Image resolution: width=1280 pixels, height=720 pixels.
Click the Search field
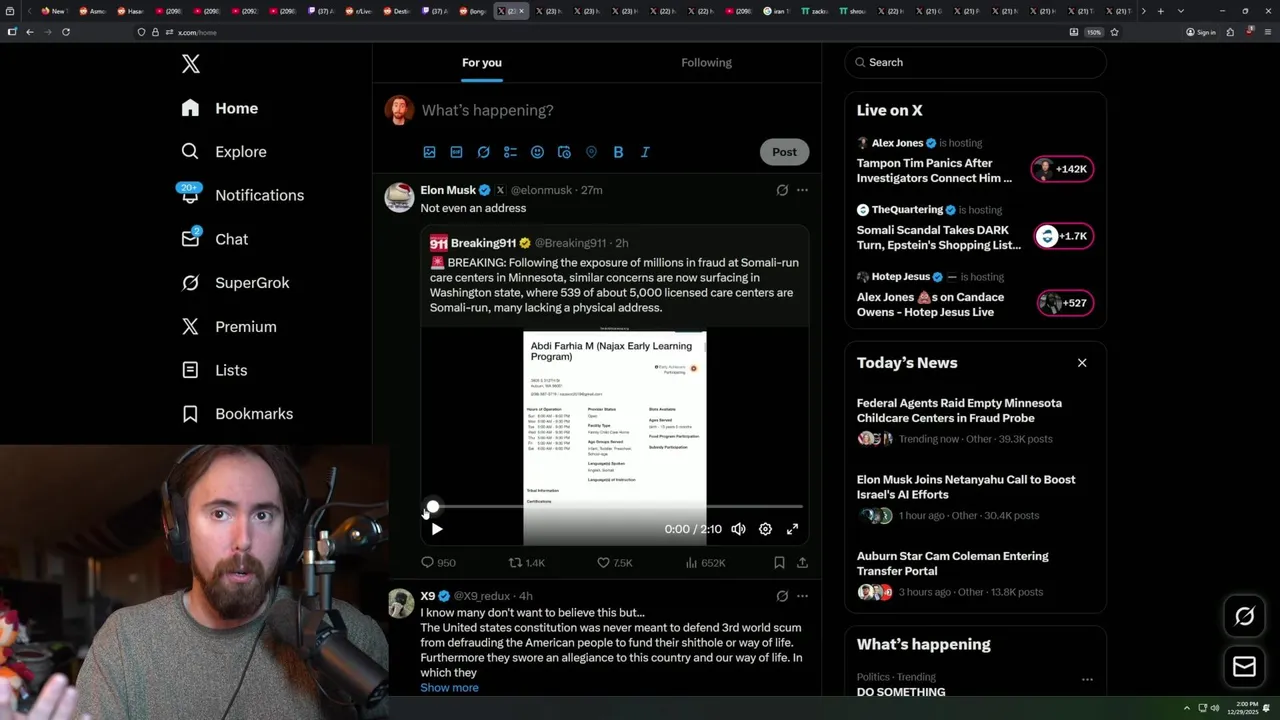click(976, 62)
